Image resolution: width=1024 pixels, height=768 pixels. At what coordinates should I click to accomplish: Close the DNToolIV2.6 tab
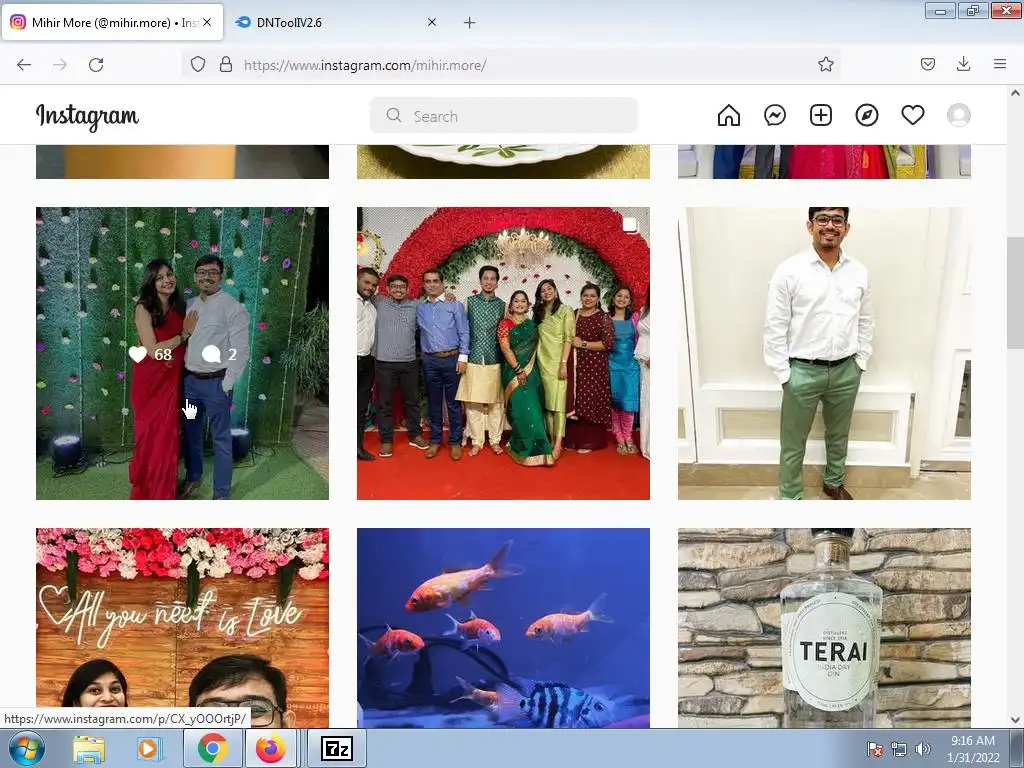(x=432, y=22)
